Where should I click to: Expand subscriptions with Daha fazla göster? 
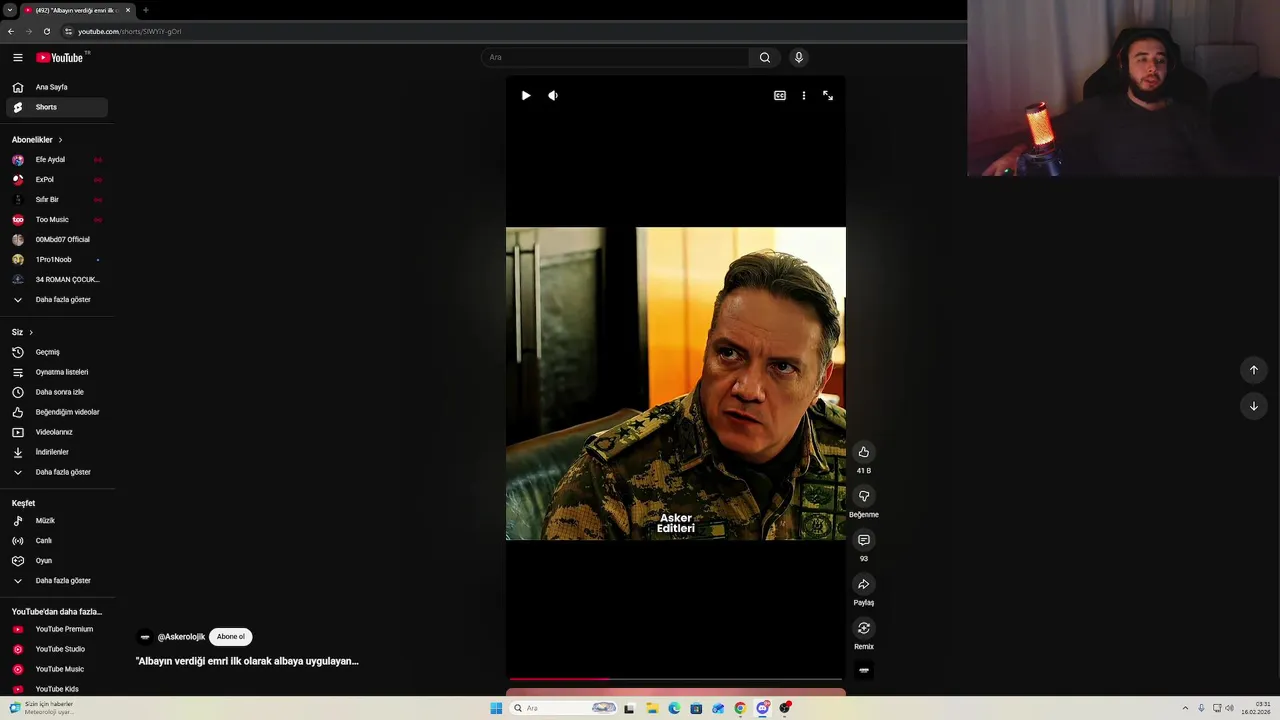57,300
